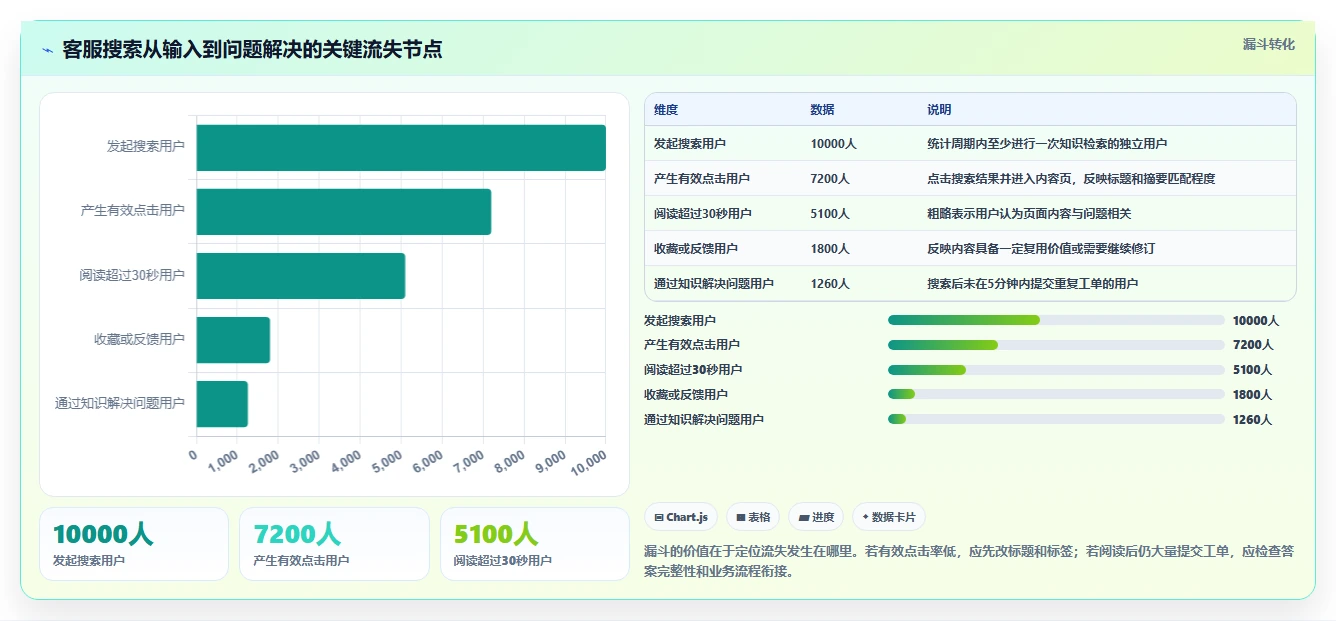
Task: Open the 7200人 stat card
Action: [334, 544]
